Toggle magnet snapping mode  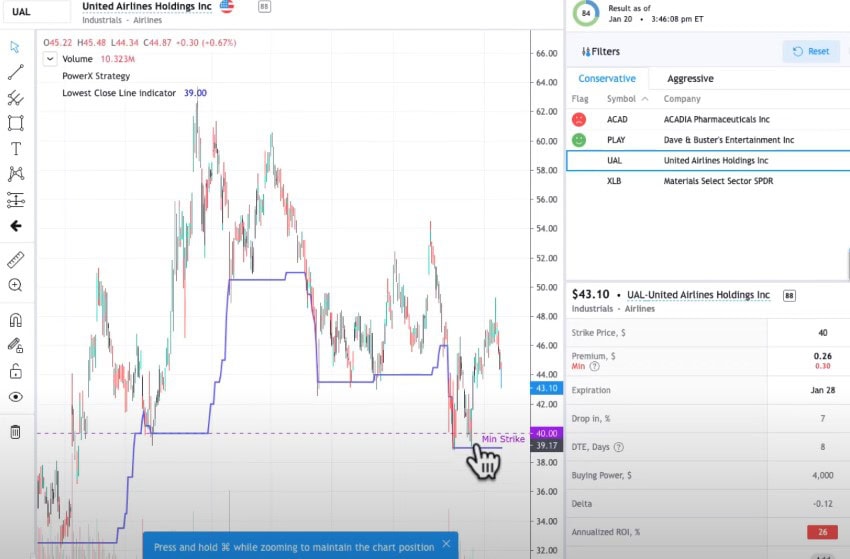[15, 320]
